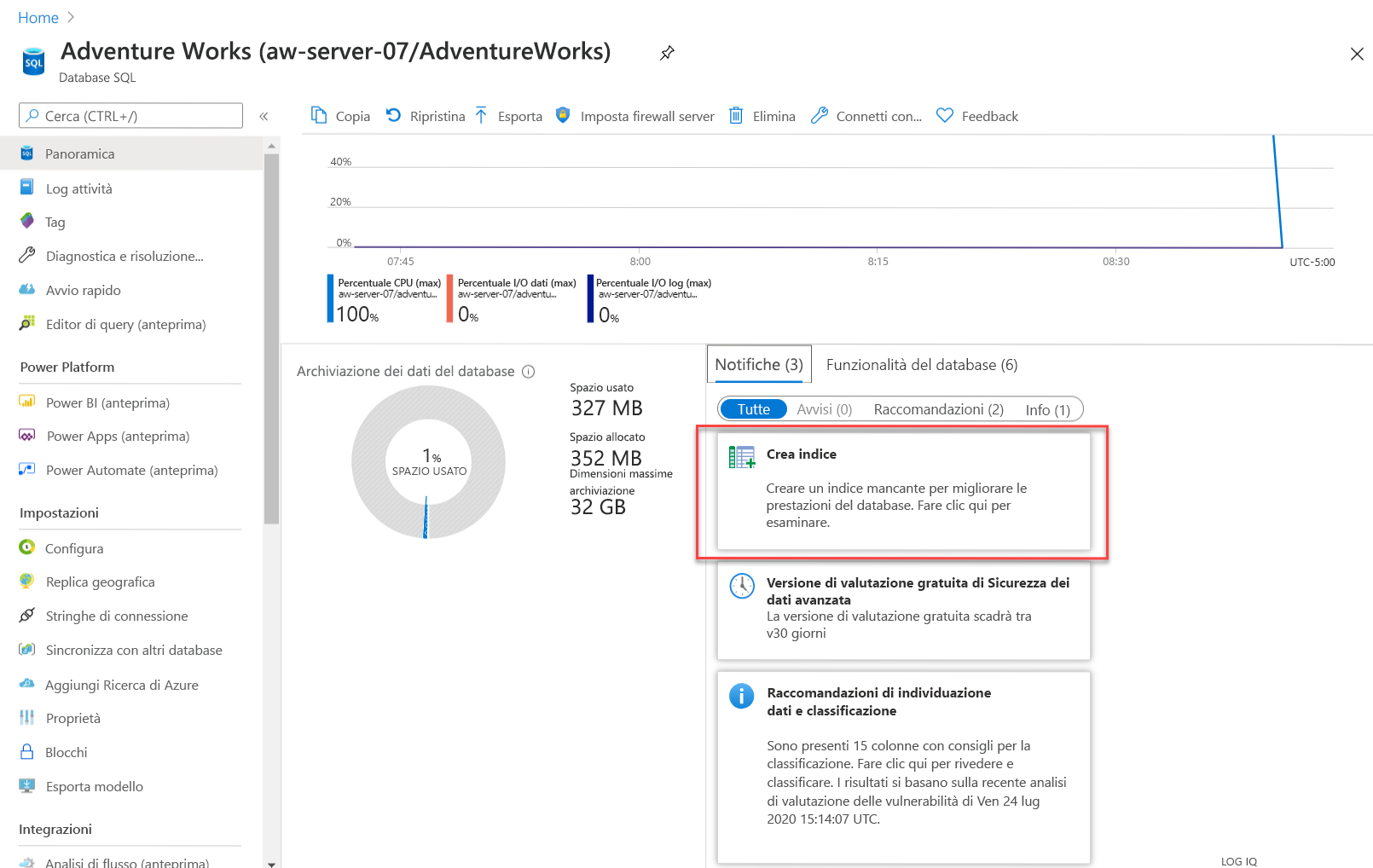Image resolution: width=1373 pixels, height=868 pixels.
Task: Close the database blade
Action: pos(1357,54)
